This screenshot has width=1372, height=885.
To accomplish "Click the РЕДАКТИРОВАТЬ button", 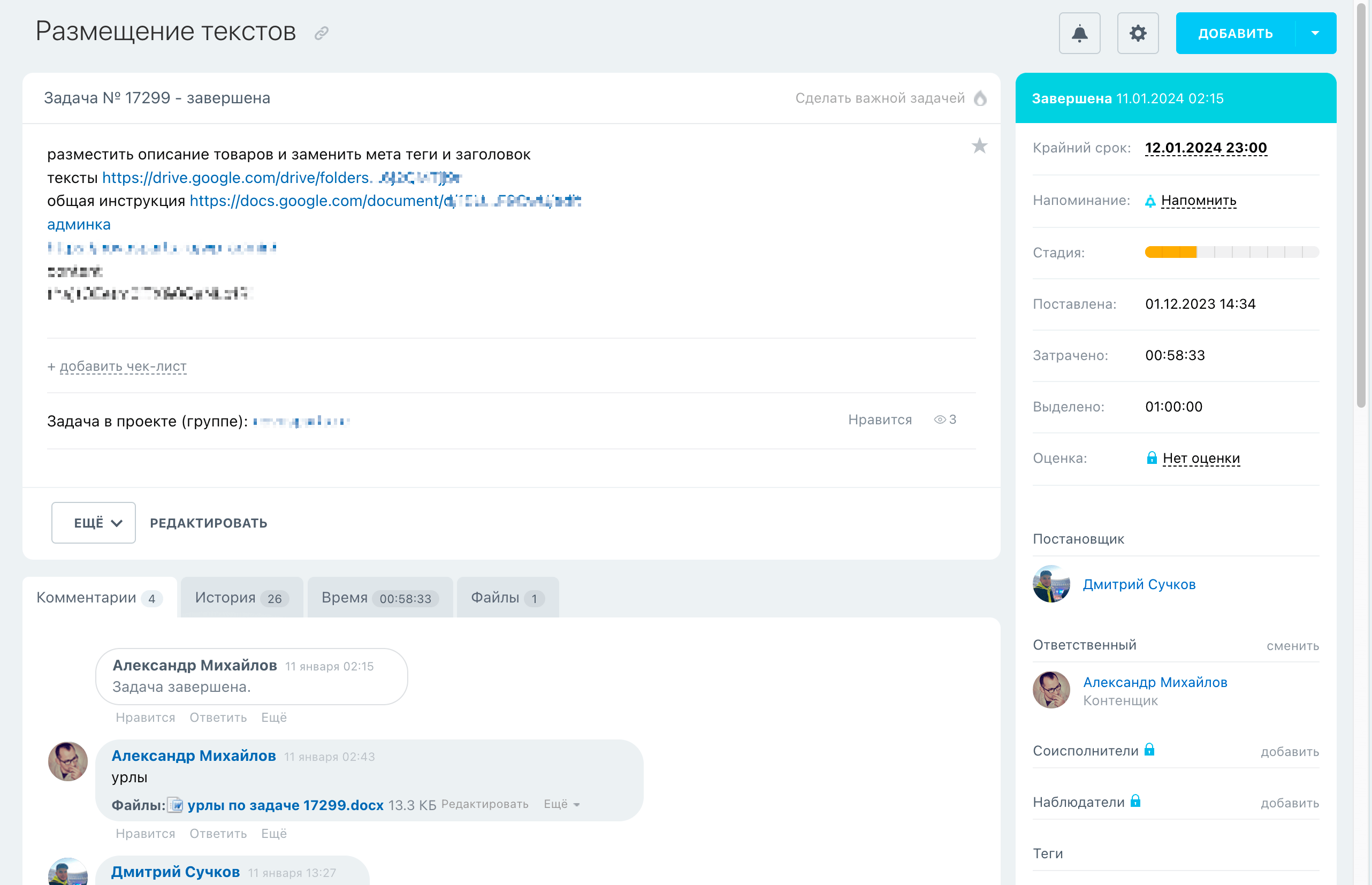I will click(x=209, y=523).
